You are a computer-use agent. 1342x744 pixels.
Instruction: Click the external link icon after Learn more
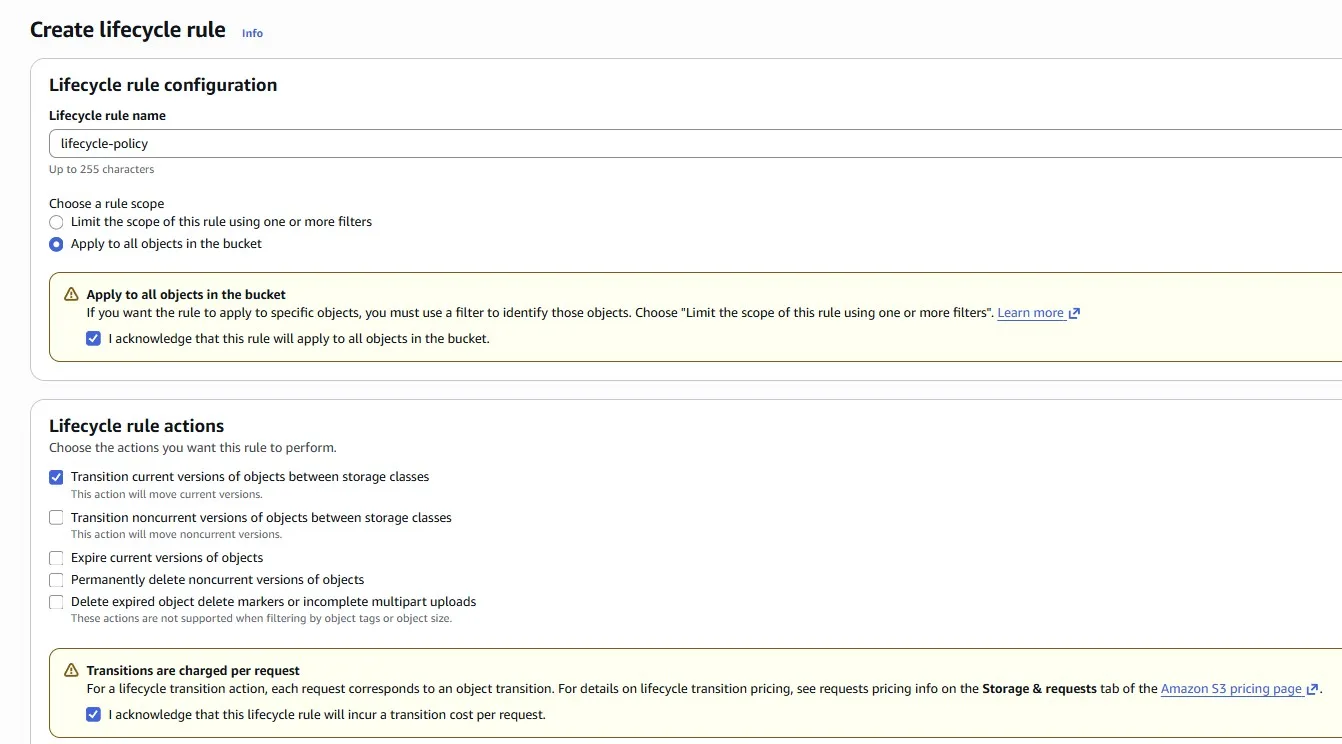pos(1074,313)
